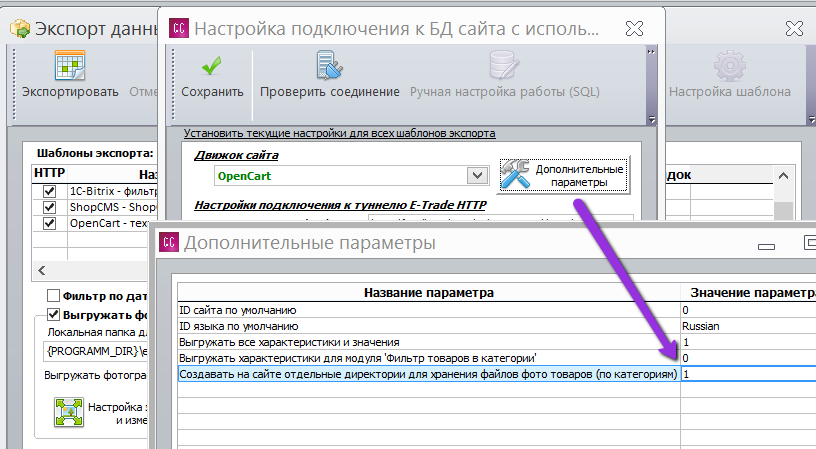Screen dimensions: 816x449
Task: Toggle HTTP checkbox for 1C-Bitrix template
Action: point(49,191)
